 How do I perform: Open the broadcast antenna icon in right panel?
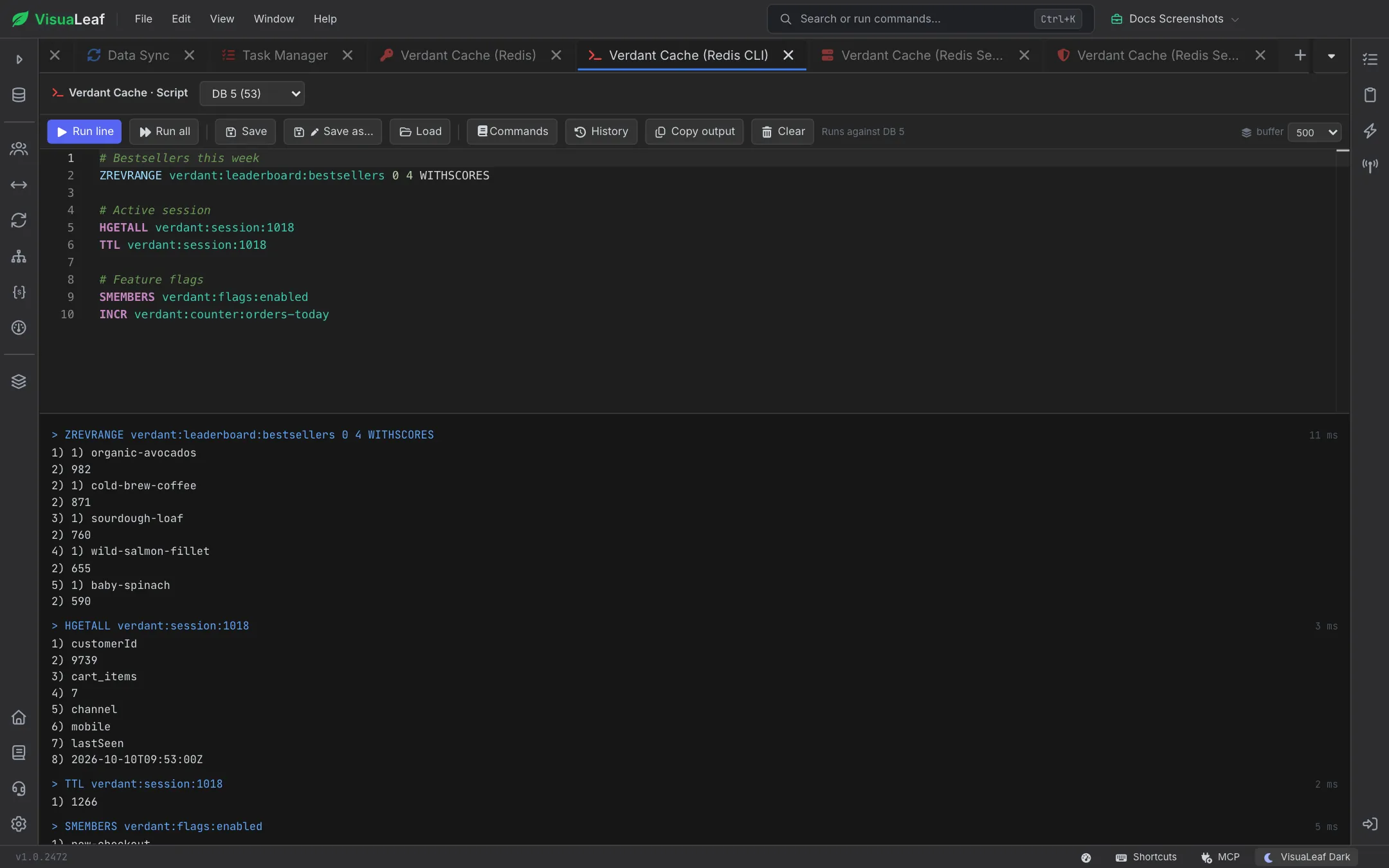pos(1370,166)
